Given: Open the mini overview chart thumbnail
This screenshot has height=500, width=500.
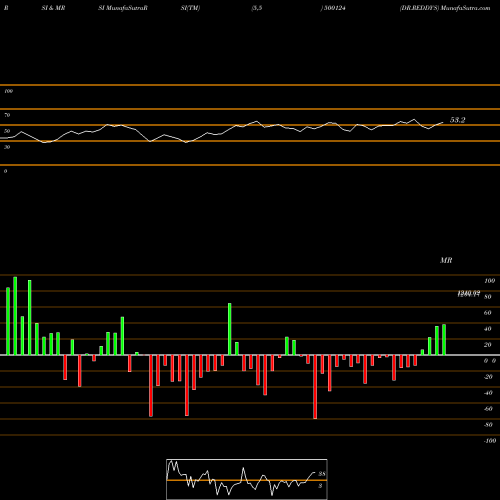Looking at the screenshot, I should coord(247,479).
